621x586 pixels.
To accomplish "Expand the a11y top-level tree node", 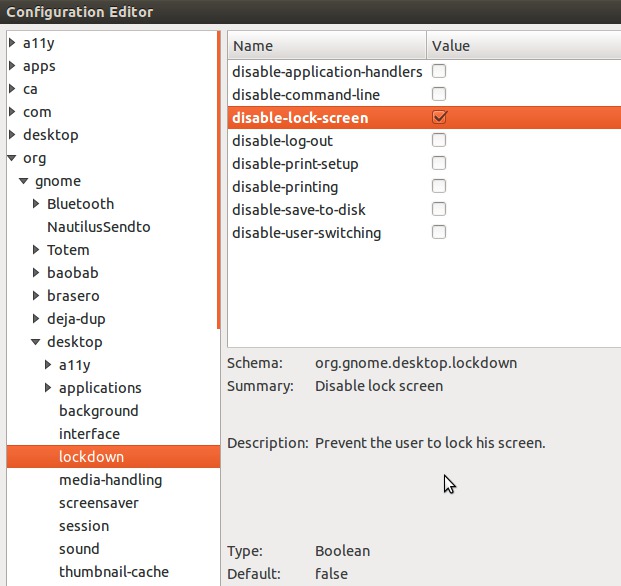I will coord(12,43).
